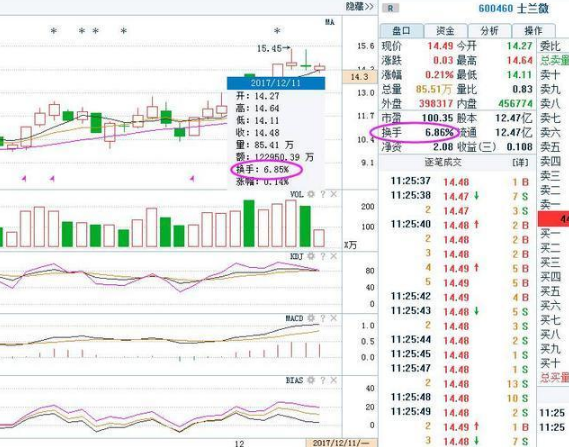Screen dimensions: 569x447
Task: Click the R margin-trading badge
Action: coord(390,8)
